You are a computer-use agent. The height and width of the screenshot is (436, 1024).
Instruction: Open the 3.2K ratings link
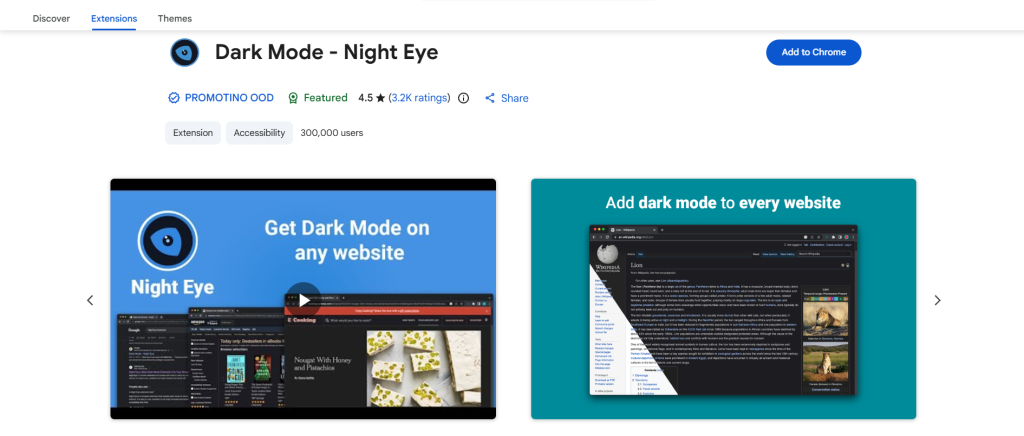pyautogui.click(x=419, y=98)
